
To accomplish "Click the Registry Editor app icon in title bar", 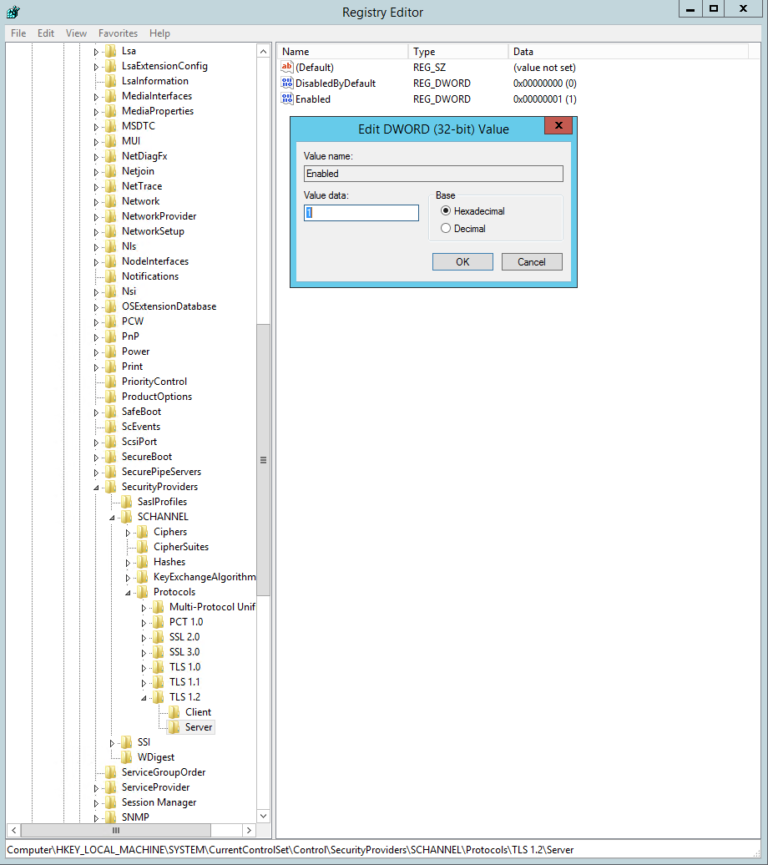I will (x=13, y=12).
